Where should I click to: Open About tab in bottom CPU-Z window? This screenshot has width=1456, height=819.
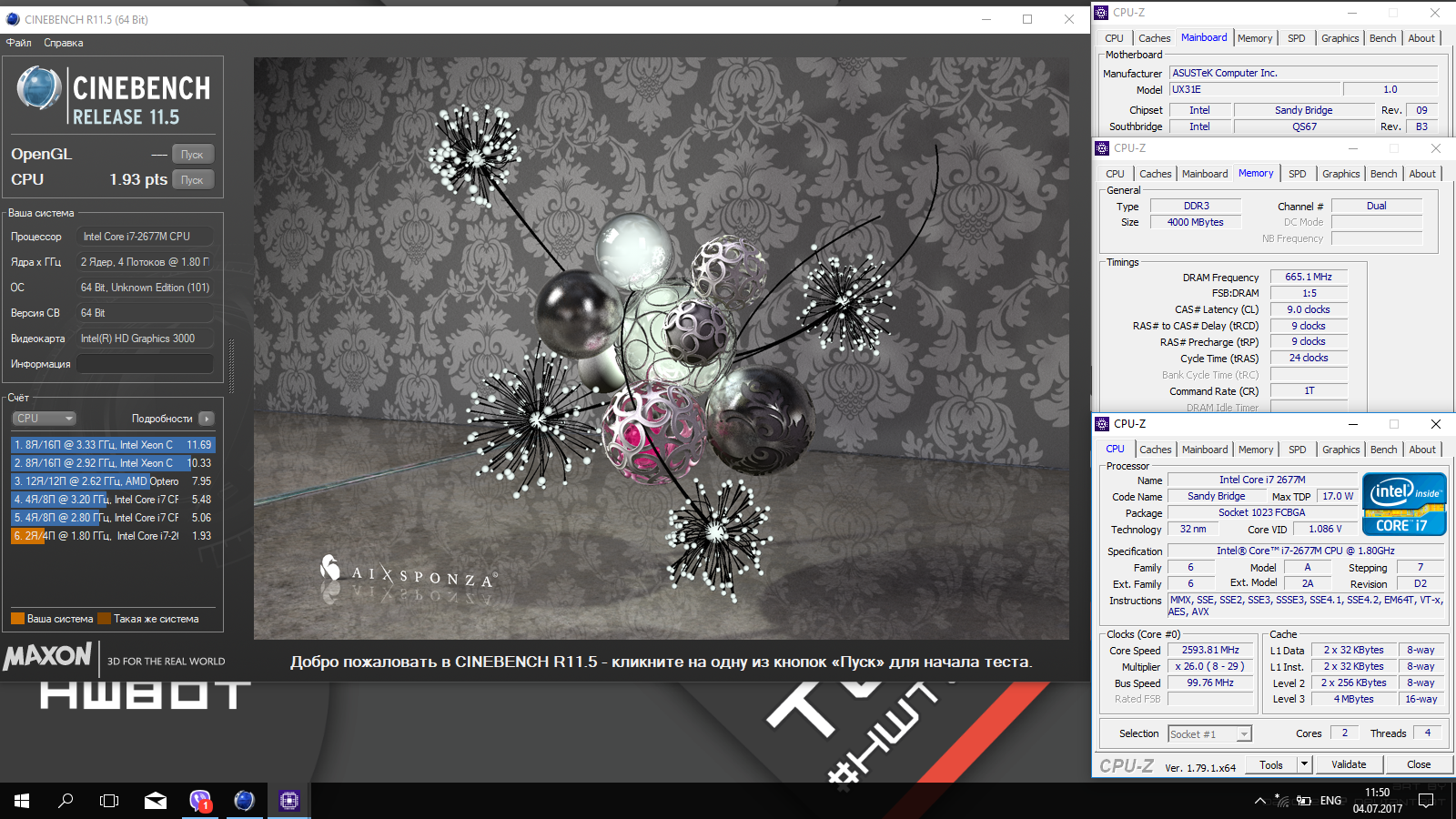tap(1422, 450)
